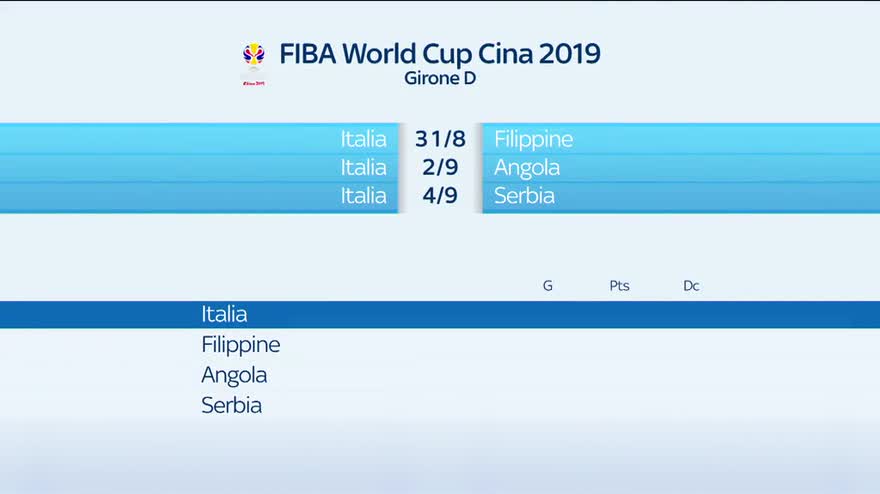Click Italia in the 4/9 match row

pyautogui.click(x=363, y=195)
